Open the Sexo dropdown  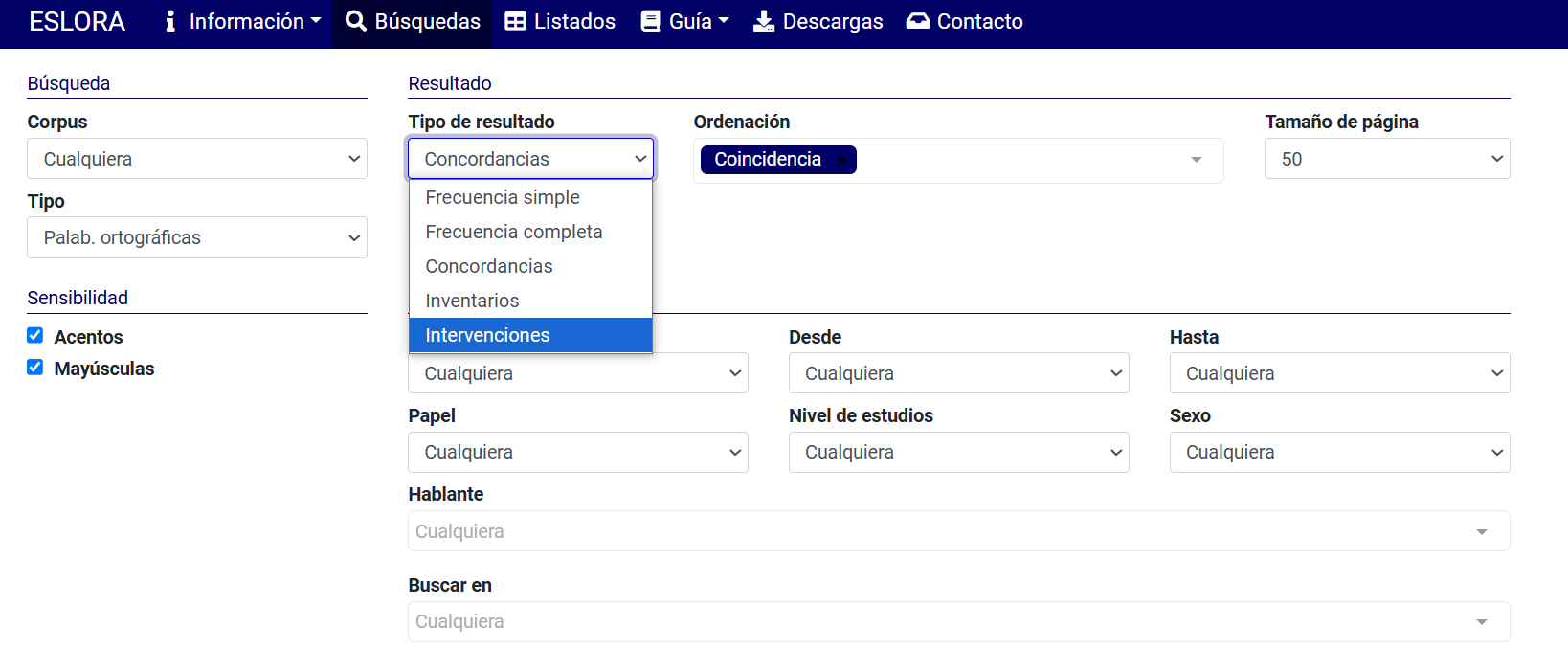[x=1338, y=452]
